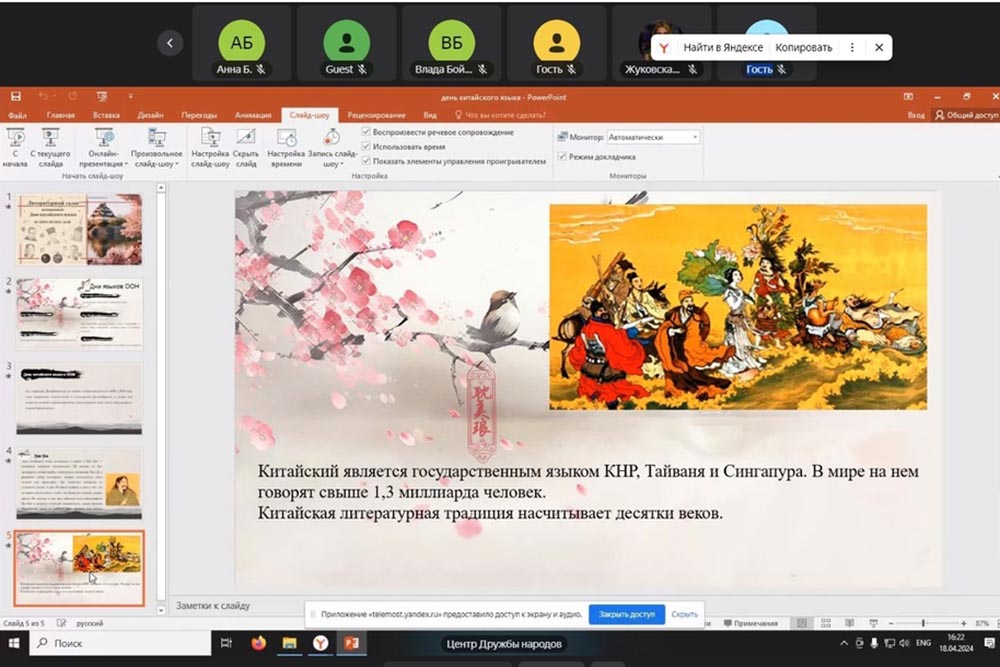Click the blue 'Закрыть доступ' button
The height and width of the screenshot is (667, 1000).
(626, 614)
